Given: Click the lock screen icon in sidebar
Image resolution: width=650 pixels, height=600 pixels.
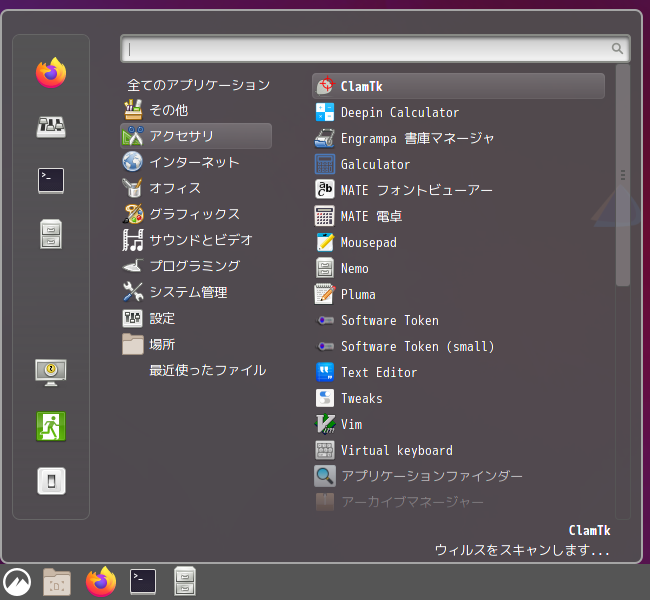Looking at the screenshot, I should (51, 372).
